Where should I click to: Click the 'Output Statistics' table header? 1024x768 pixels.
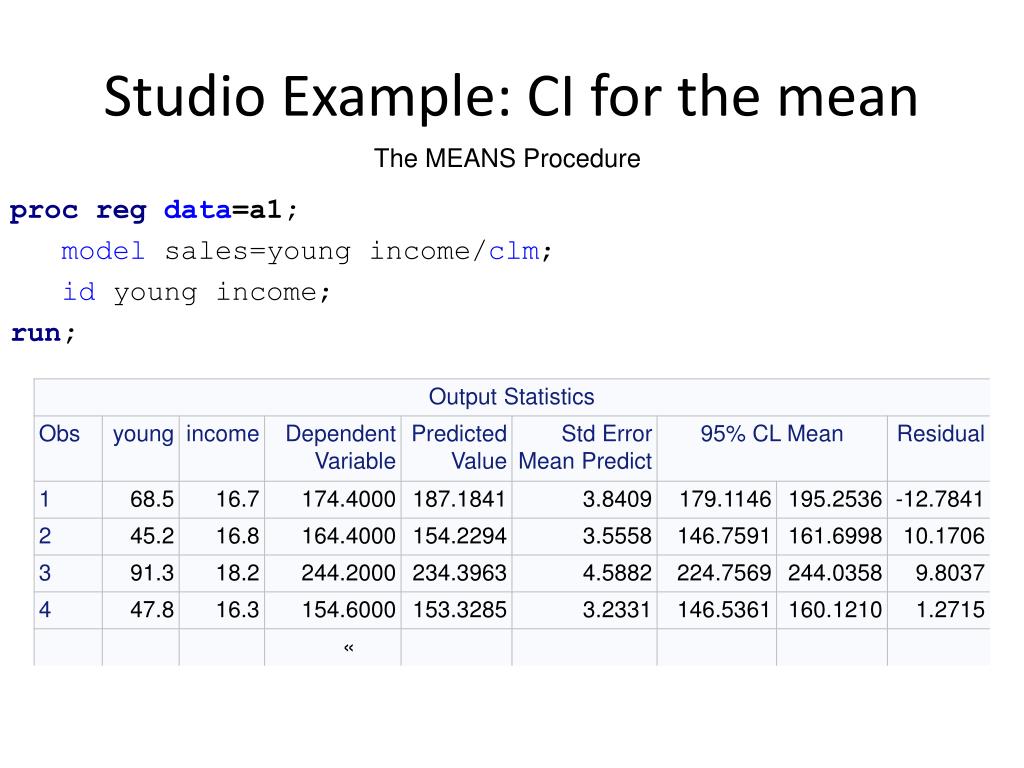(x=511, y=396)
